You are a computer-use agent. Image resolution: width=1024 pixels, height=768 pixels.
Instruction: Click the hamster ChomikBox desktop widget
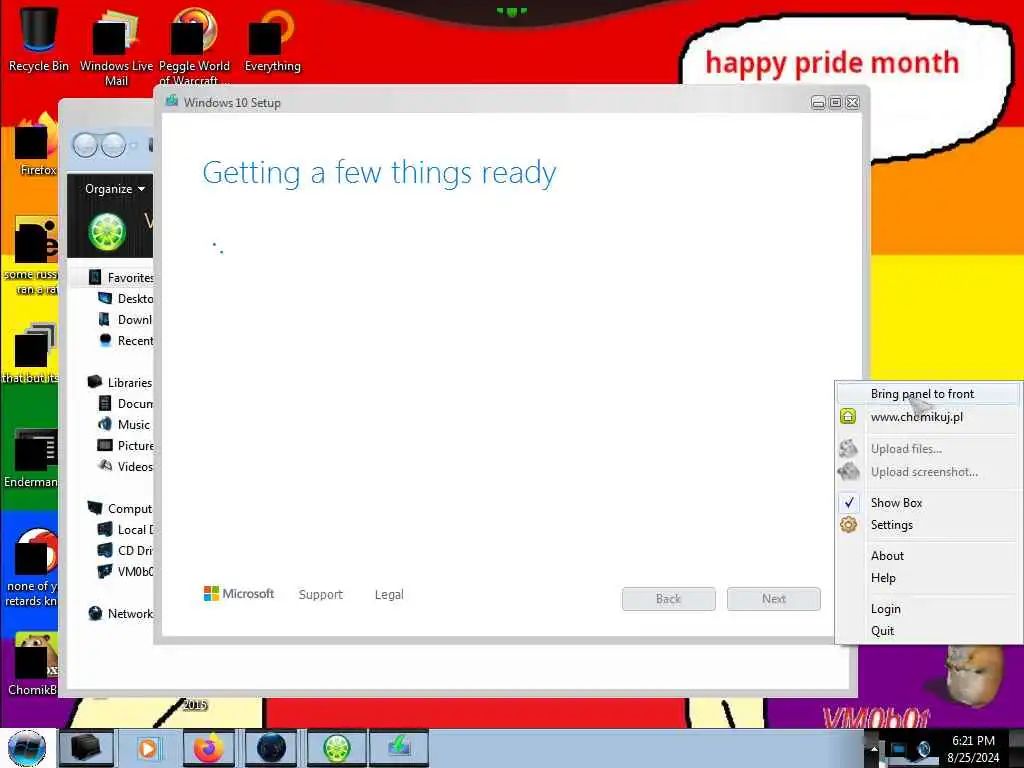pos(973,676)
